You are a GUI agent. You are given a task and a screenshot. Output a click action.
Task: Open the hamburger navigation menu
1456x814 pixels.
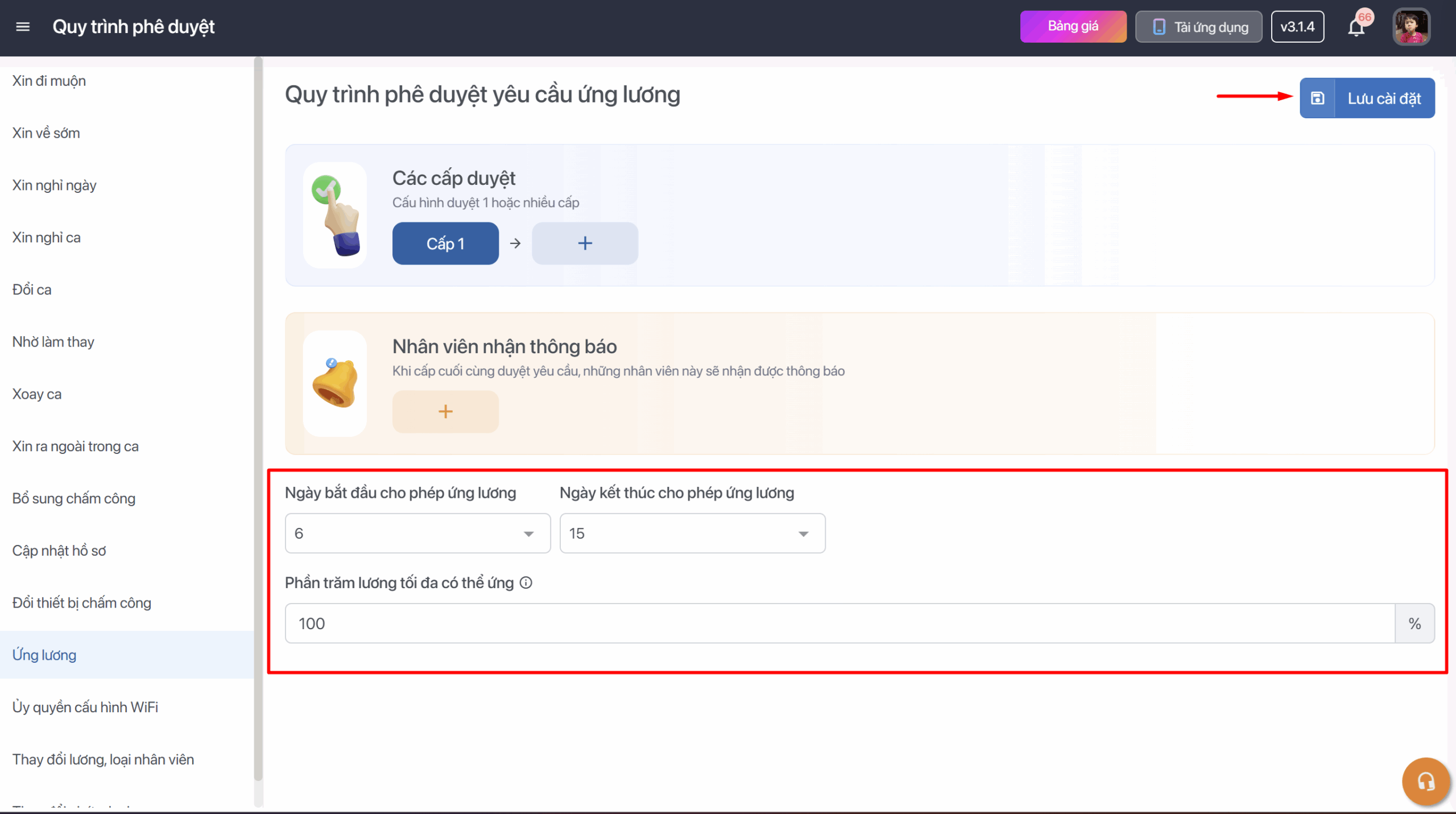click(23, 27)
